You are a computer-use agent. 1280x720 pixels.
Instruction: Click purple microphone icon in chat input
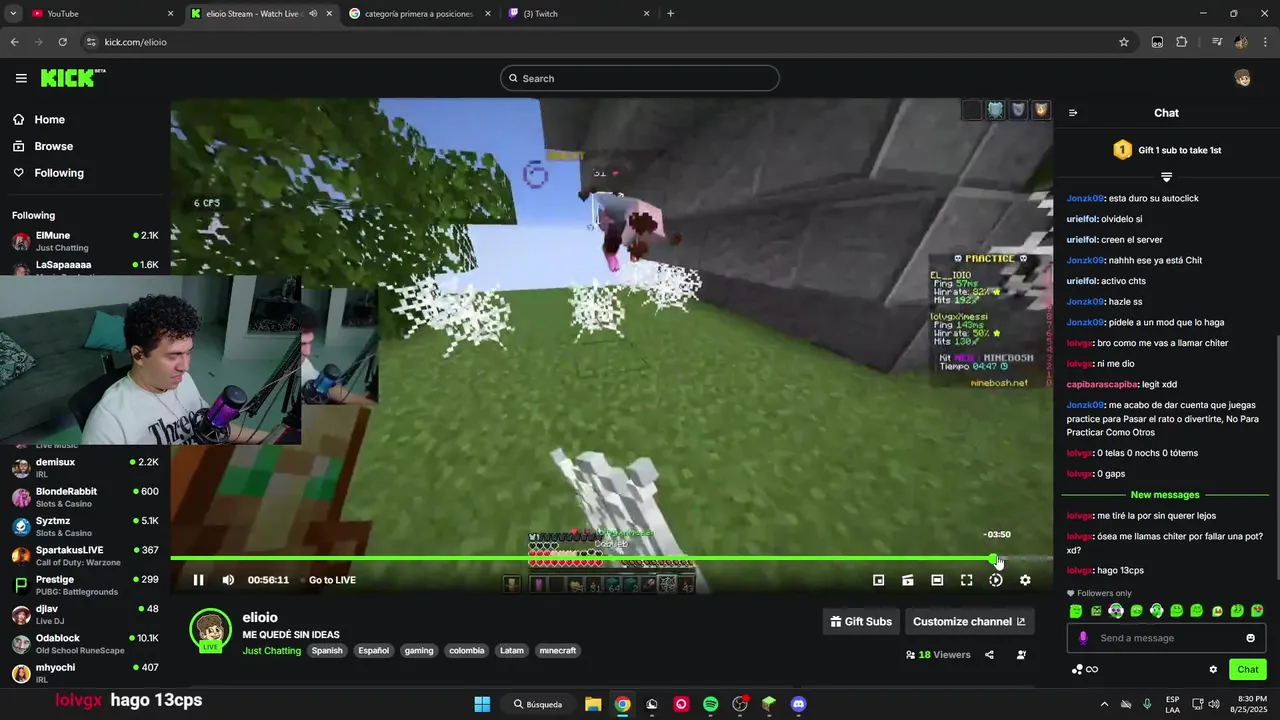point(1083,638)
